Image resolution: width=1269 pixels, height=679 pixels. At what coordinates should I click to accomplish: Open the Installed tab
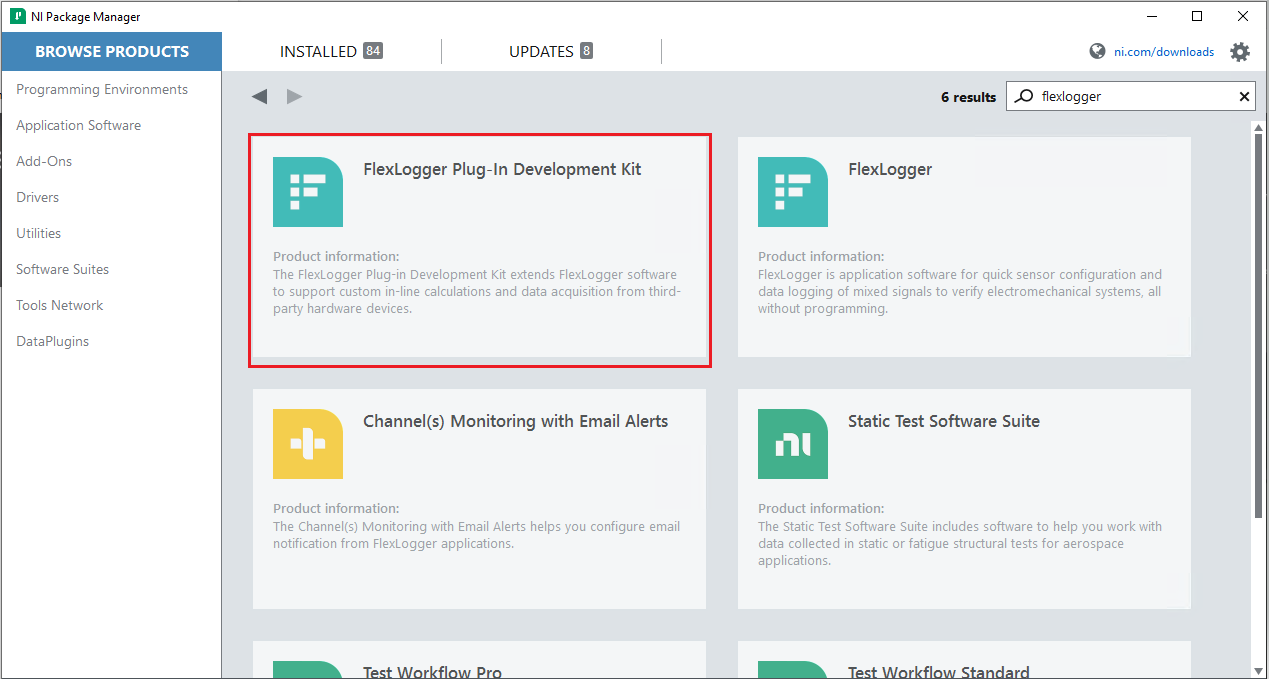click(331, 52)
